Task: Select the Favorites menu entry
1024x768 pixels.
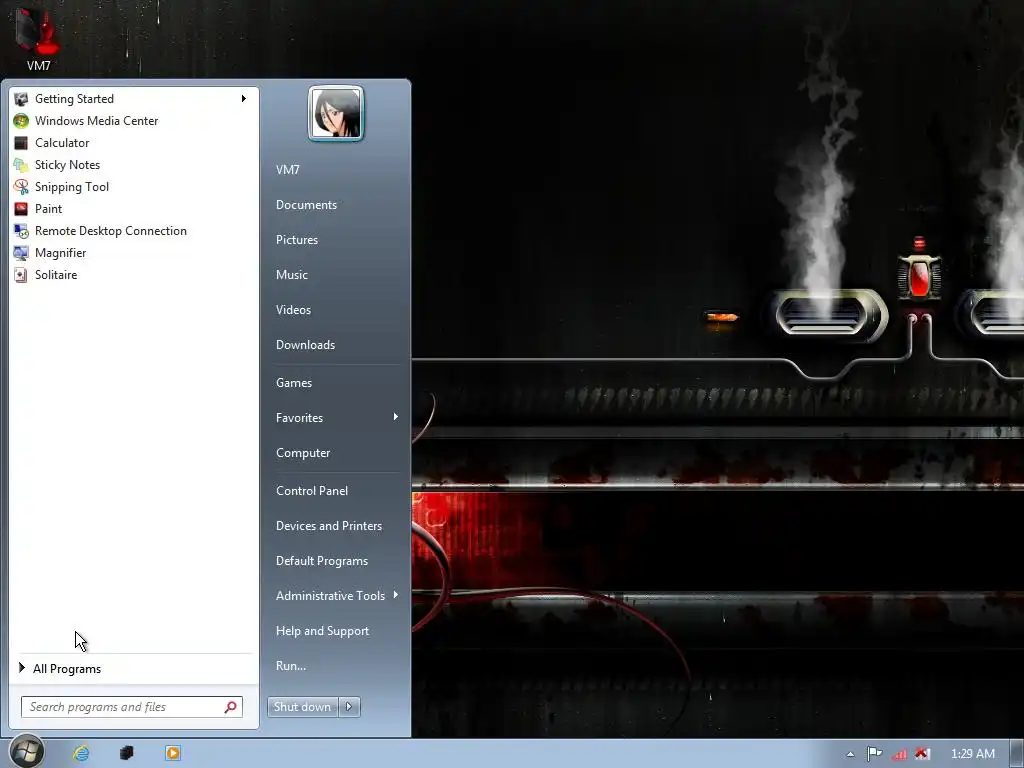Action: click(x=299, y=418)
